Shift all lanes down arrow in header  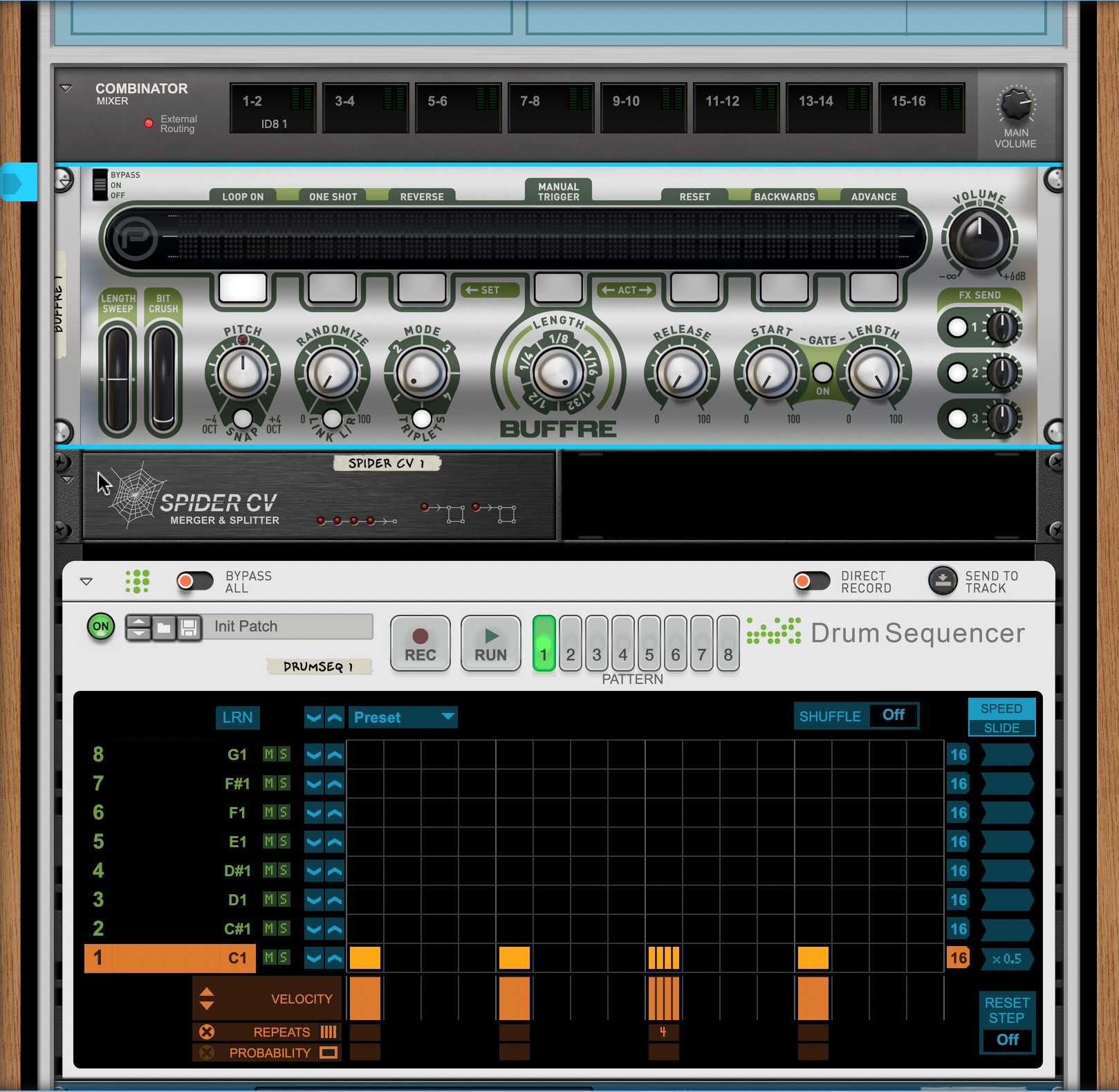coord(314,717)
